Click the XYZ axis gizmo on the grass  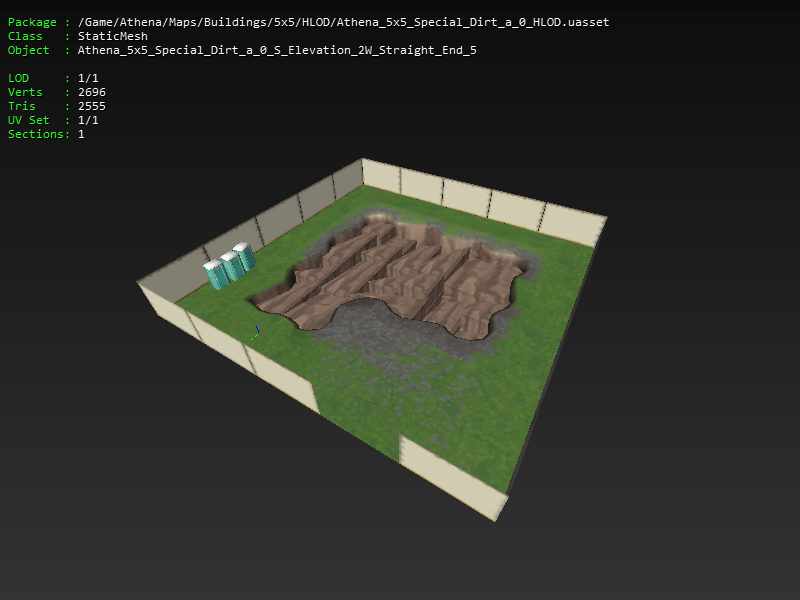click(258, 333)
